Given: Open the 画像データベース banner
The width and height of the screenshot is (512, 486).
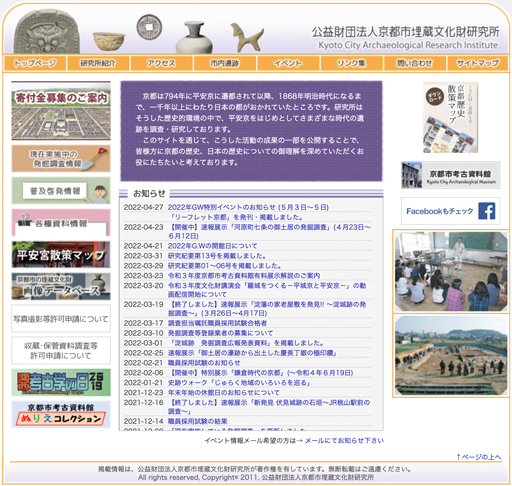Looking at the screenshot, I should [x=61, y=287].
